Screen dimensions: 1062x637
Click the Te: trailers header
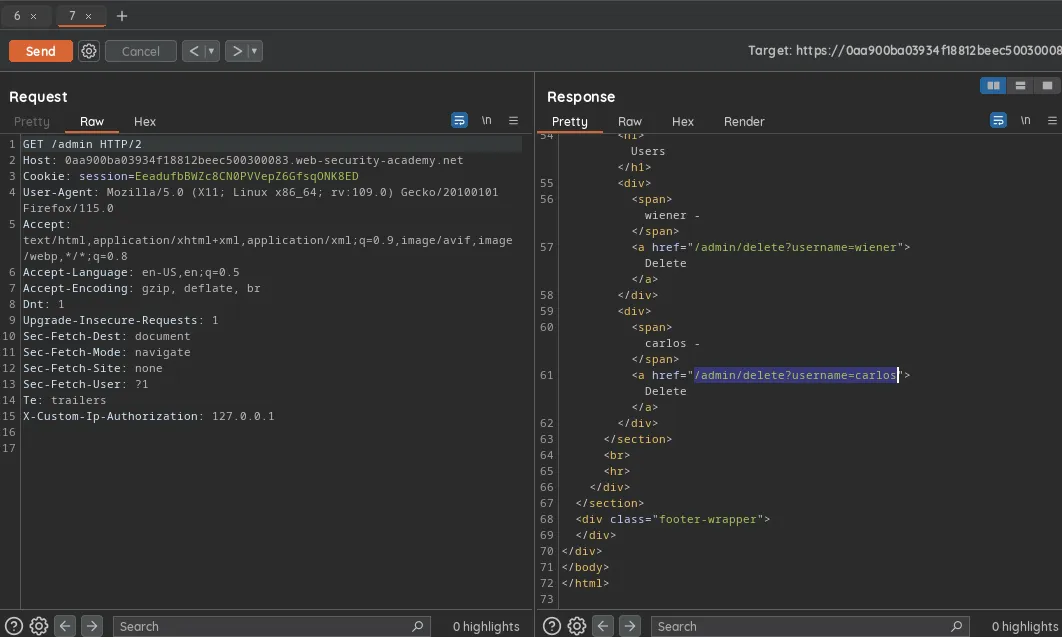point(64,400)
